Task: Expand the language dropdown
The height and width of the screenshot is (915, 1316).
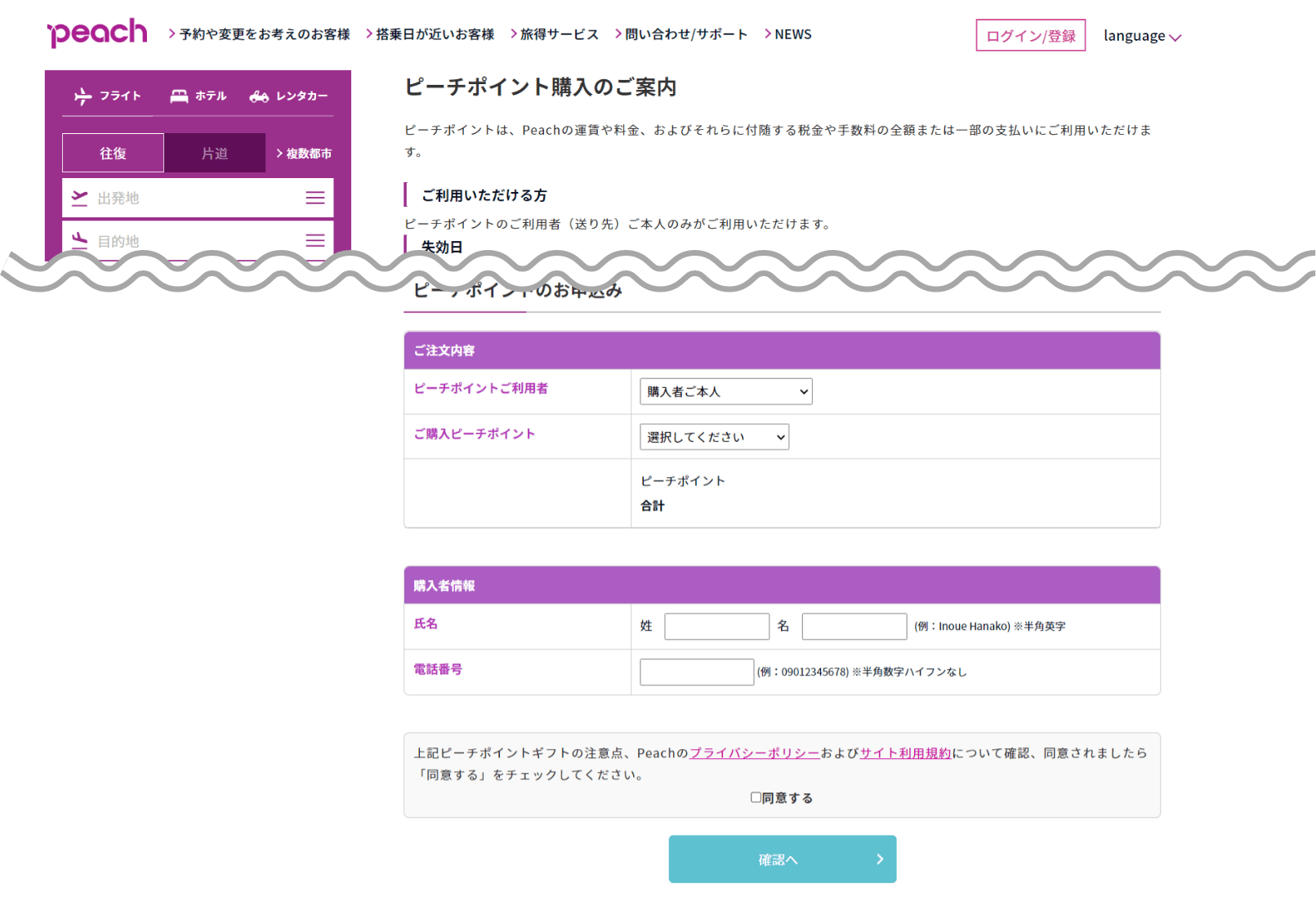Action: click(x=1142, y=36)
